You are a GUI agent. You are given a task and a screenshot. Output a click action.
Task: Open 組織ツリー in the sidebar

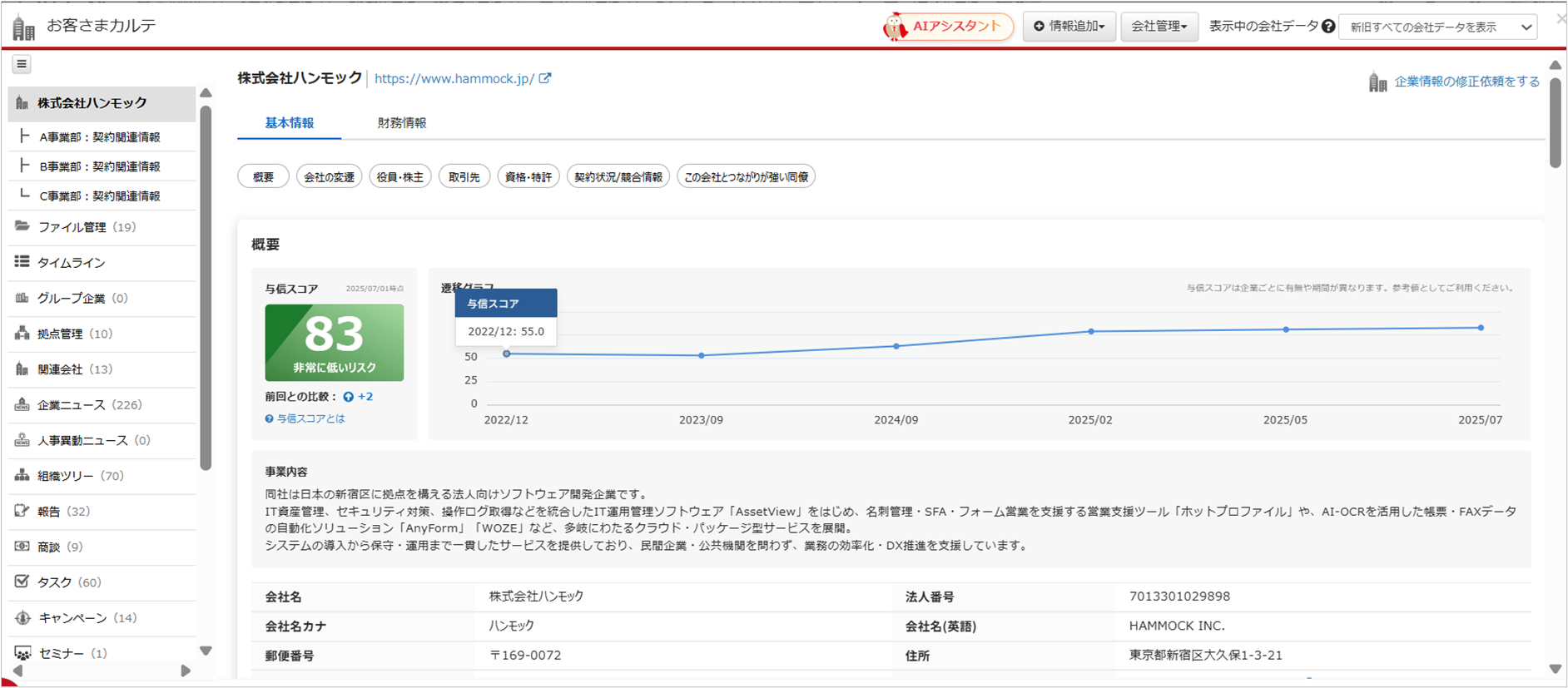click(x=66, y=476)
